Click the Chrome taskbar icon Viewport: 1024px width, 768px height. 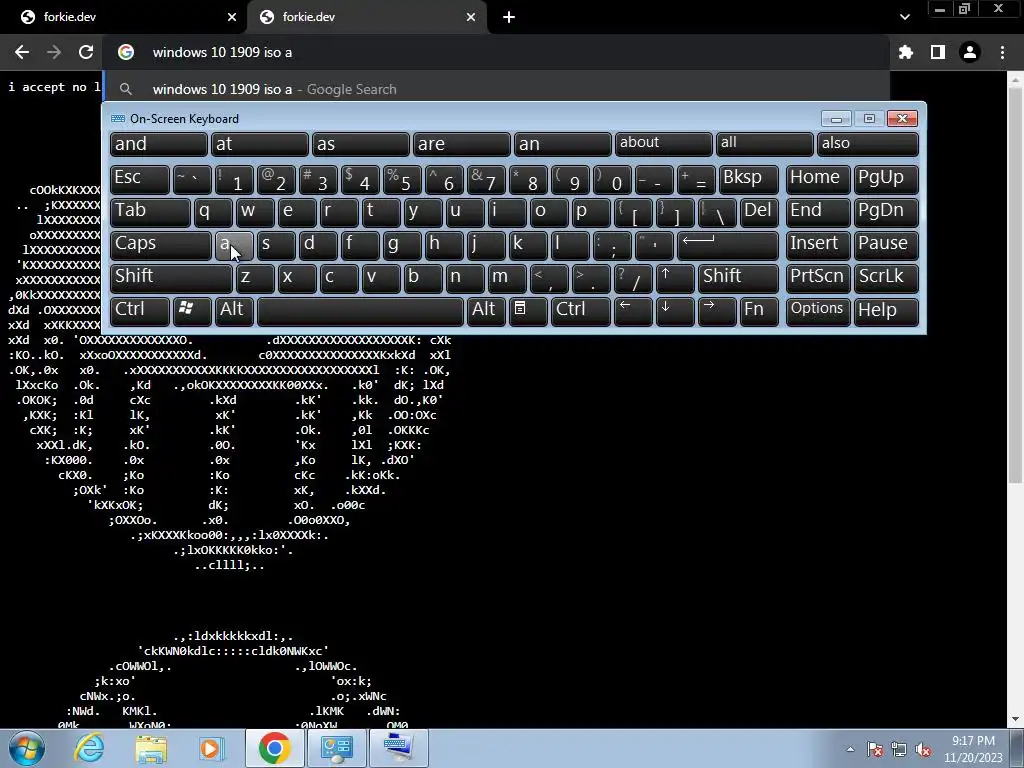pos(274,748)
